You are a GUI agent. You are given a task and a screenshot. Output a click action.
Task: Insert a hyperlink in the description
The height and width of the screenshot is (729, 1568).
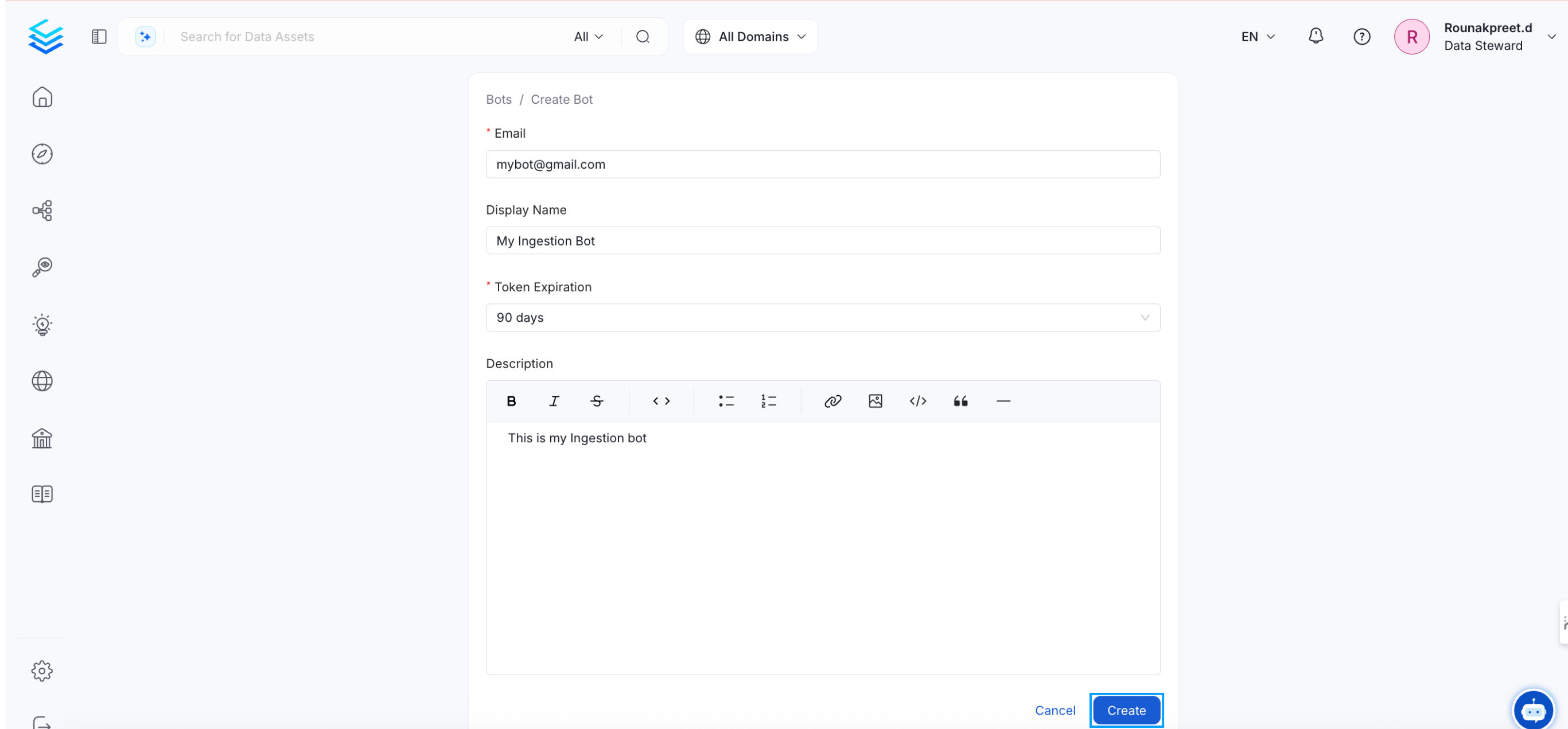coord(832,400)
